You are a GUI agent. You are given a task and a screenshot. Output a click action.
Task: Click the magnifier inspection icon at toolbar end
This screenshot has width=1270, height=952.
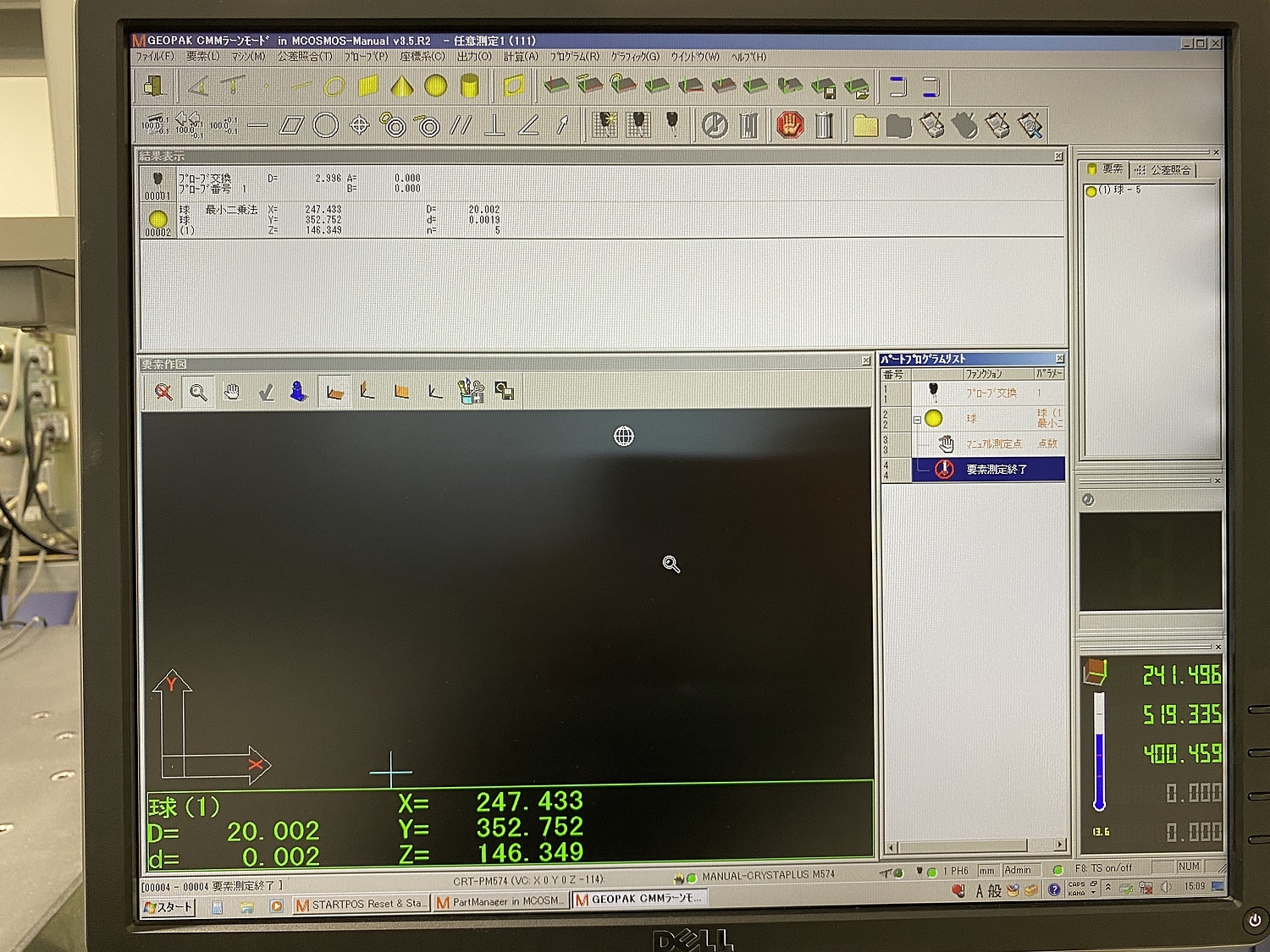[x=1030, y=126]
